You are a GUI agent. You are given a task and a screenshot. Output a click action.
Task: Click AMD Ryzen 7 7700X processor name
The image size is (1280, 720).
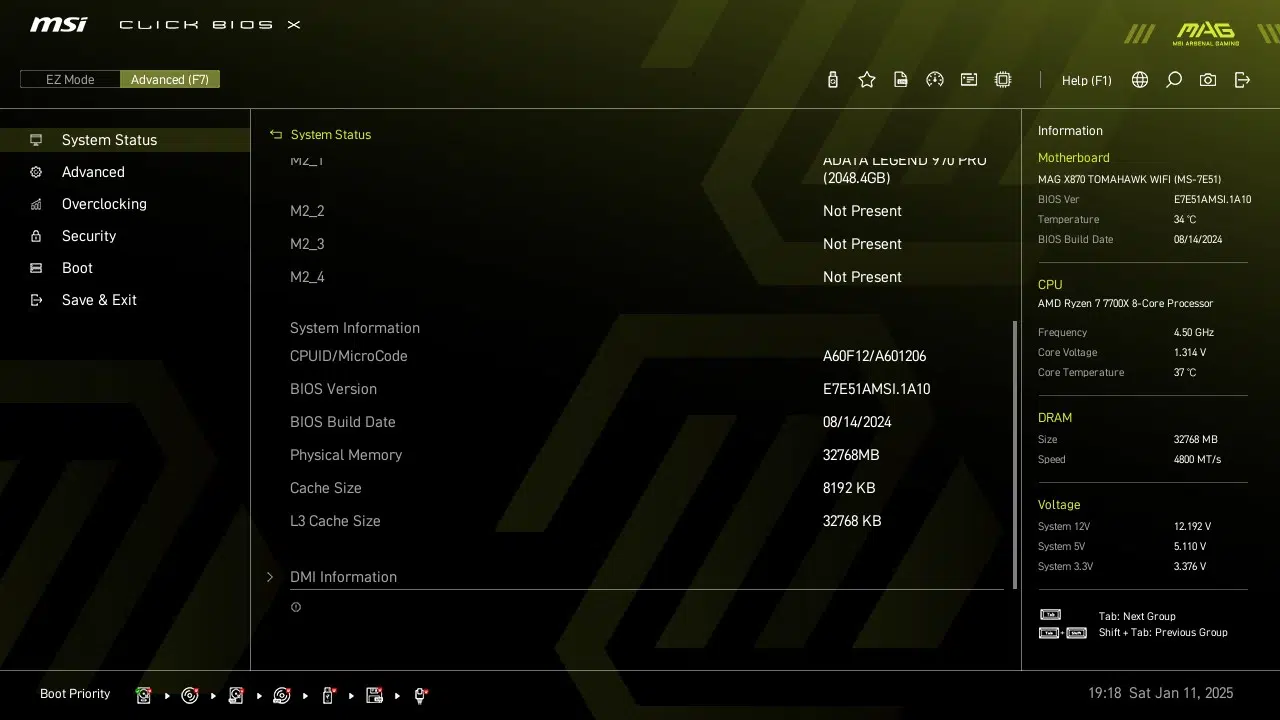coord(1126,304)
